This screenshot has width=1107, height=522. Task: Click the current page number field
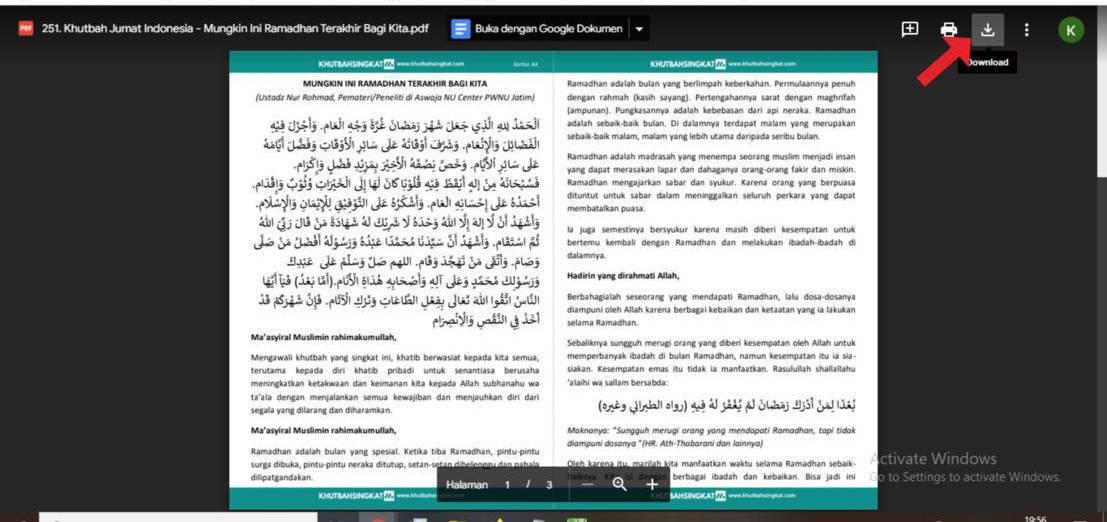(x=507, y=485)
